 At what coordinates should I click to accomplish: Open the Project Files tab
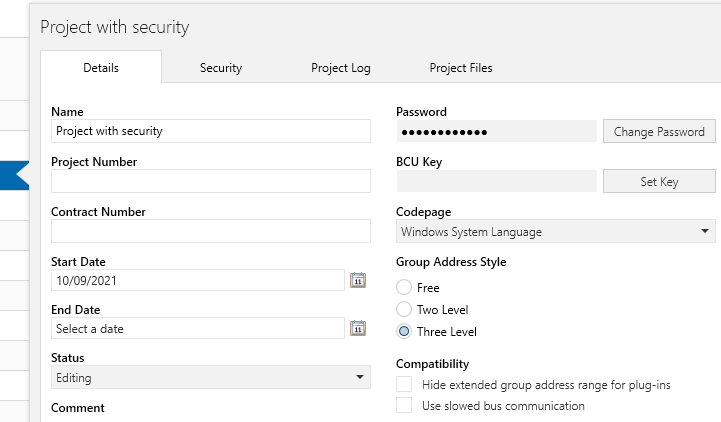point(461,68)
